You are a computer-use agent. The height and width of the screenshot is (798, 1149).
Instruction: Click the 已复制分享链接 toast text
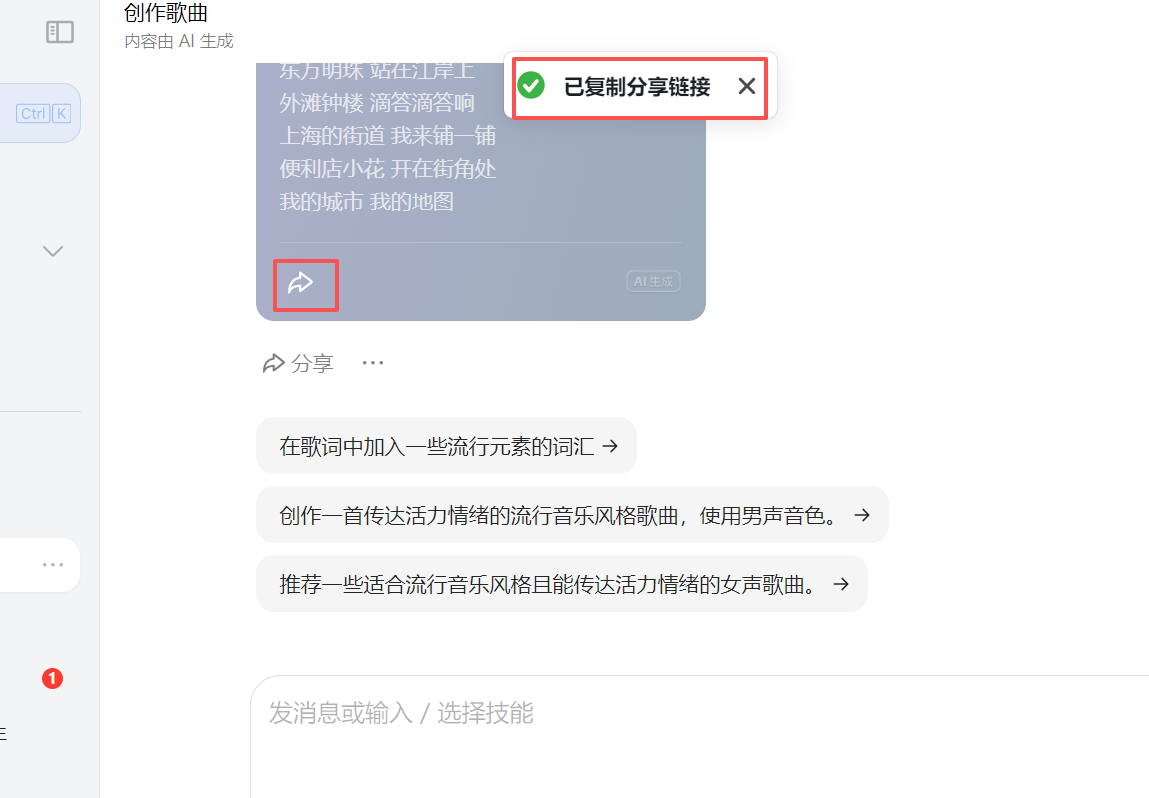(x=637, y=86)
